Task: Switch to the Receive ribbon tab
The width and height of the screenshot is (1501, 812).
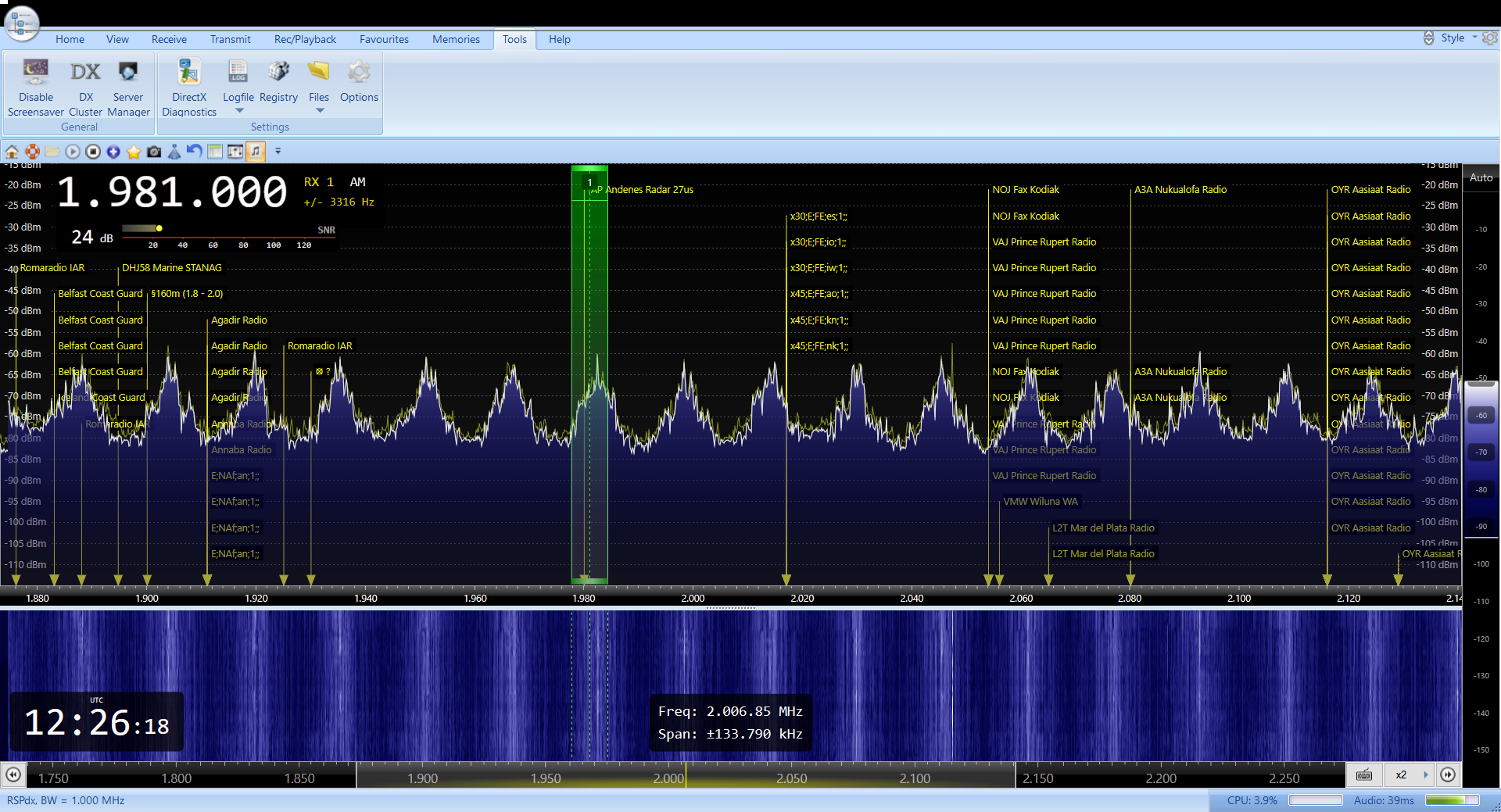Action: [169, 39]
